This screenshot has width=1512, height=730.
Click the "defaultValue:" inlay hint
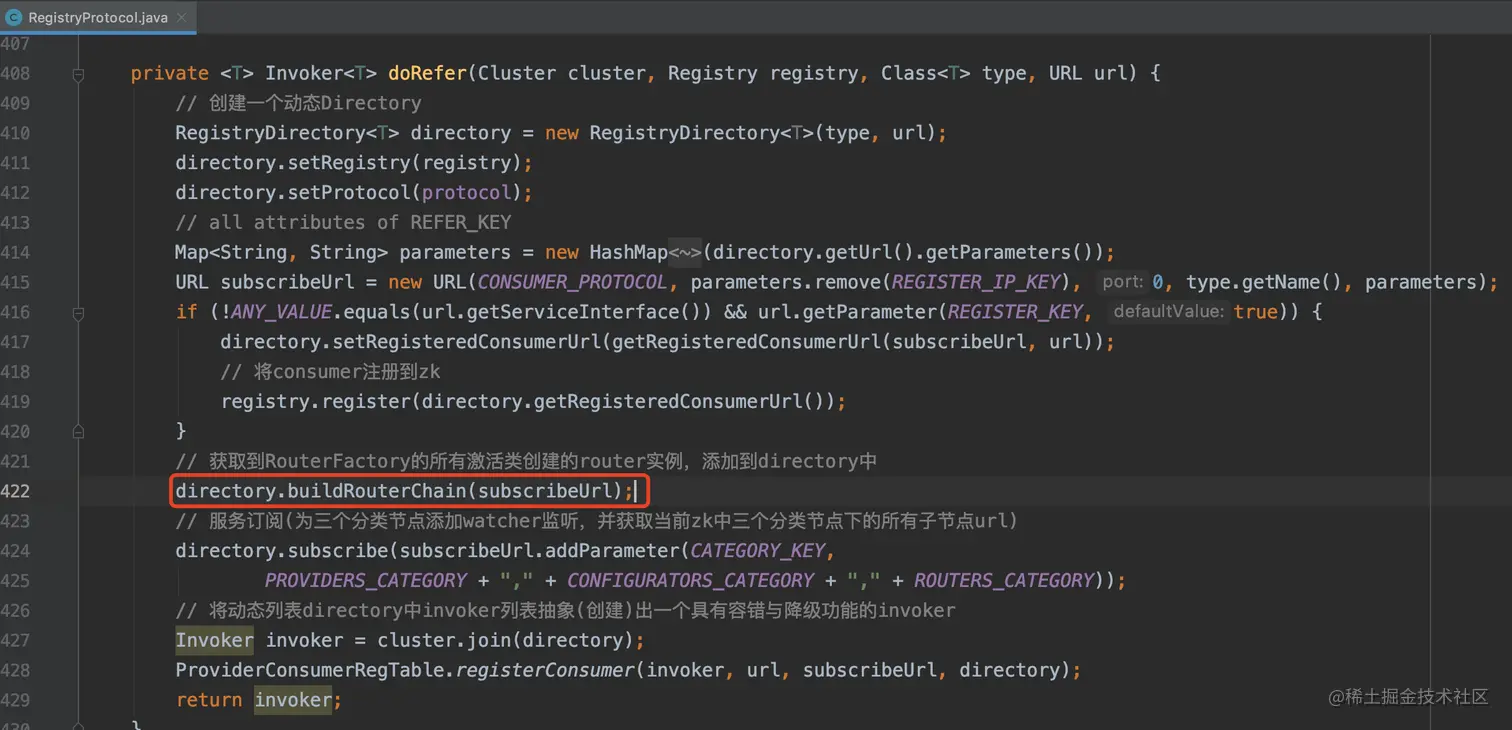pos(1168,312)
